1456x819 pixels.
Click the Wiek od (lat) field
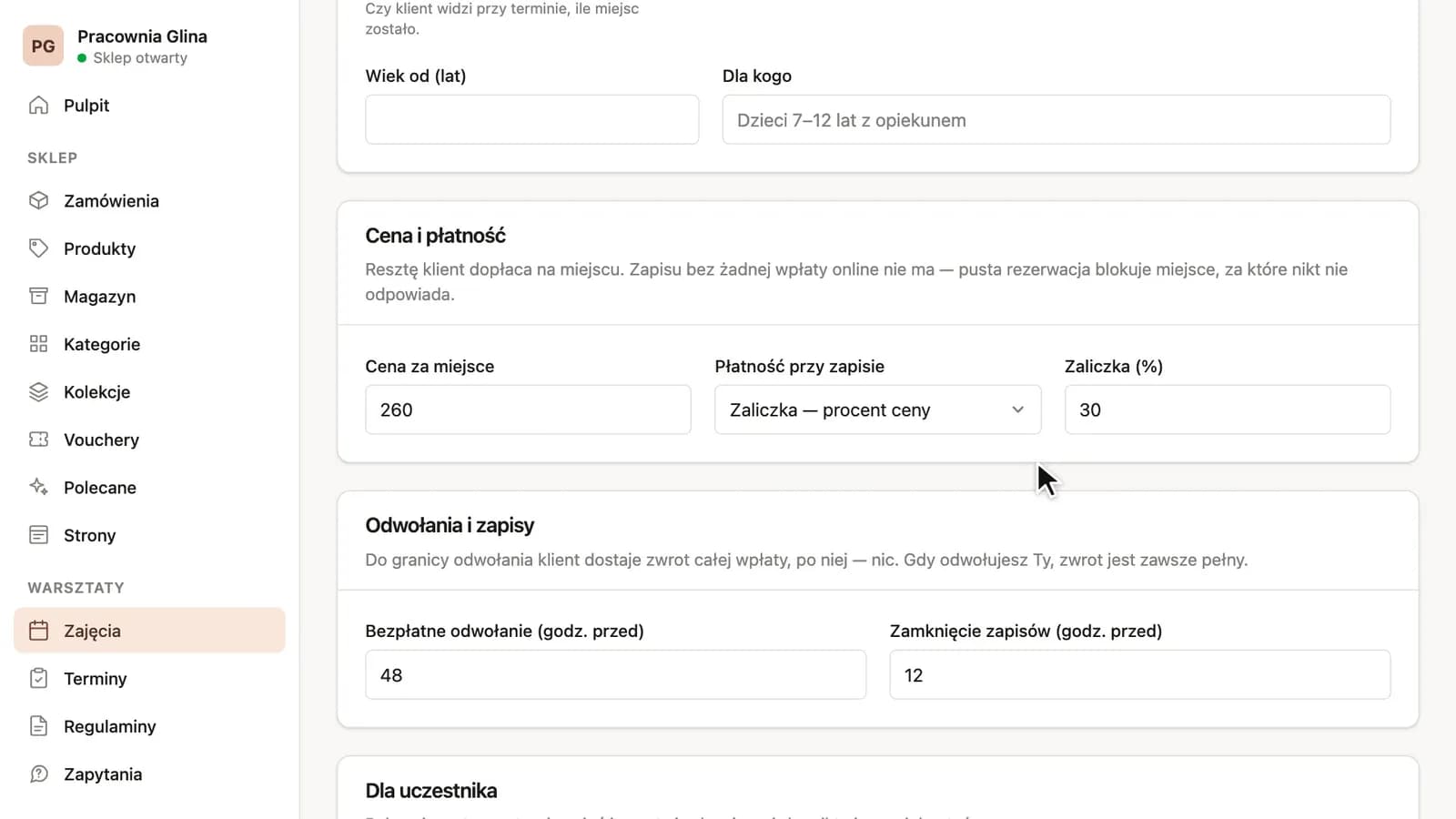532,119
